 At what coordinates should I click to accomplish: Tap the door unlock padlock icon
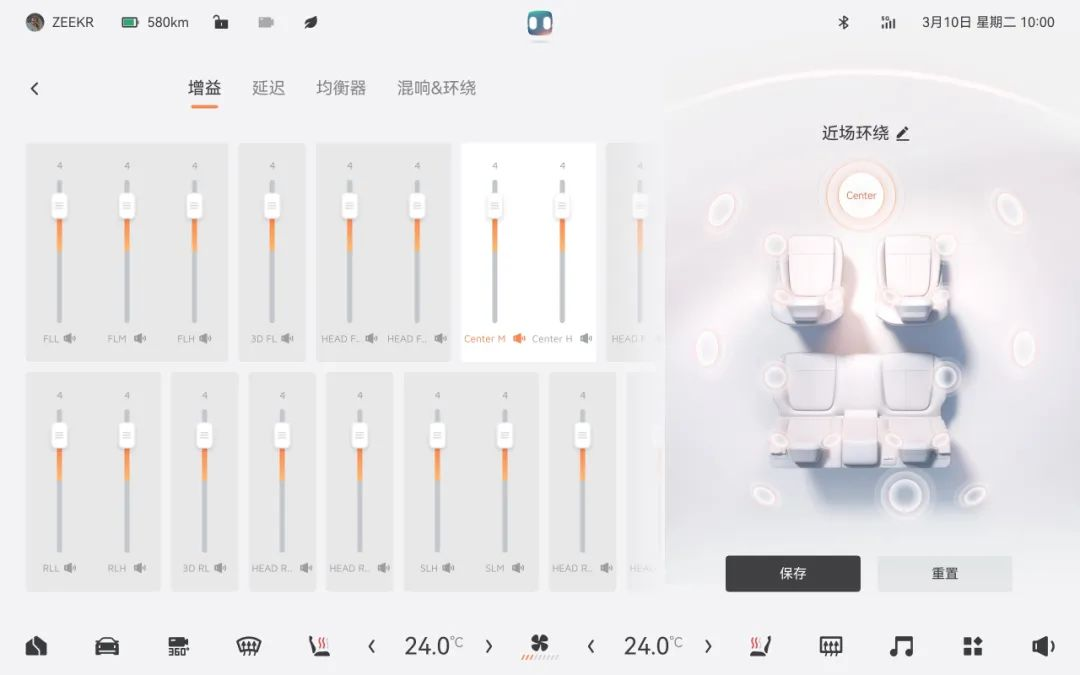220,22
